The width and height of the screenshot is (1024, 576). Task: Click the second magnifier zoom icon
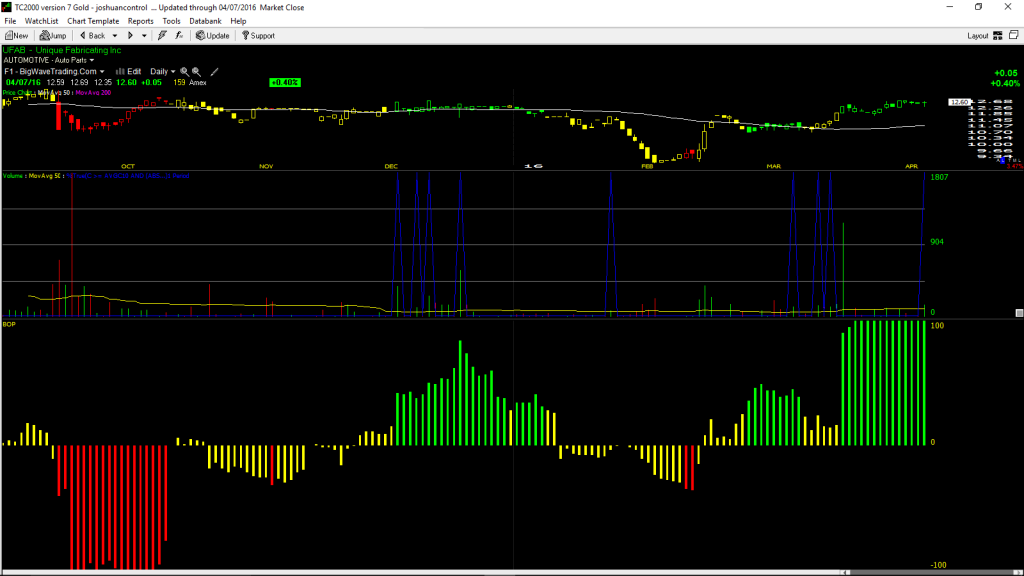[196, 72]
